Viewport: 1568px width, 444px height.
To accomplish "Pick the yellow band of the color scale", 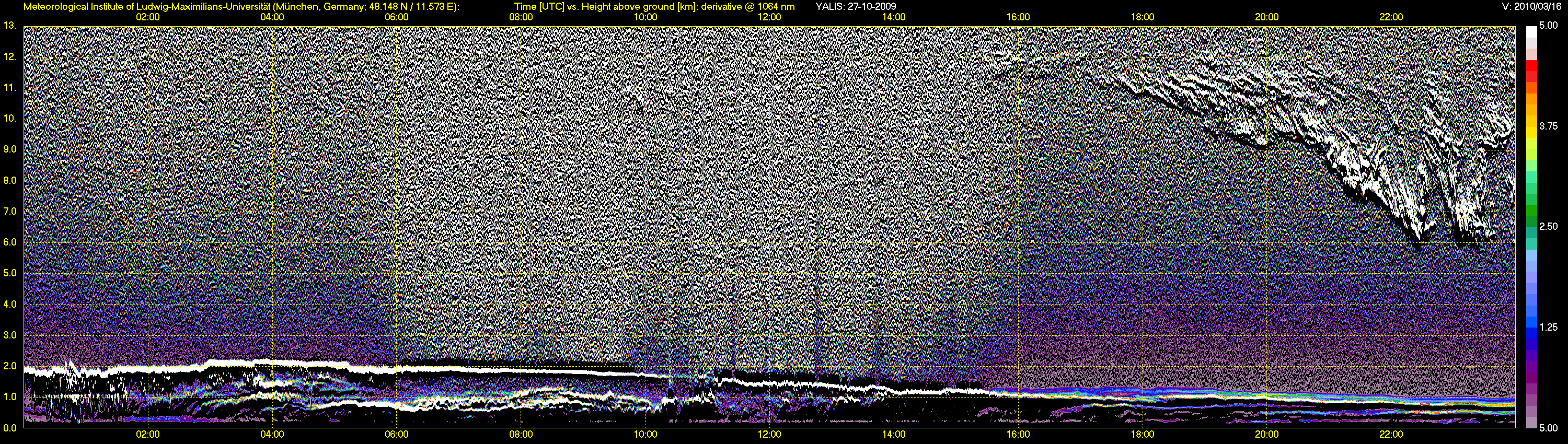I will [x=1531, y=134].
